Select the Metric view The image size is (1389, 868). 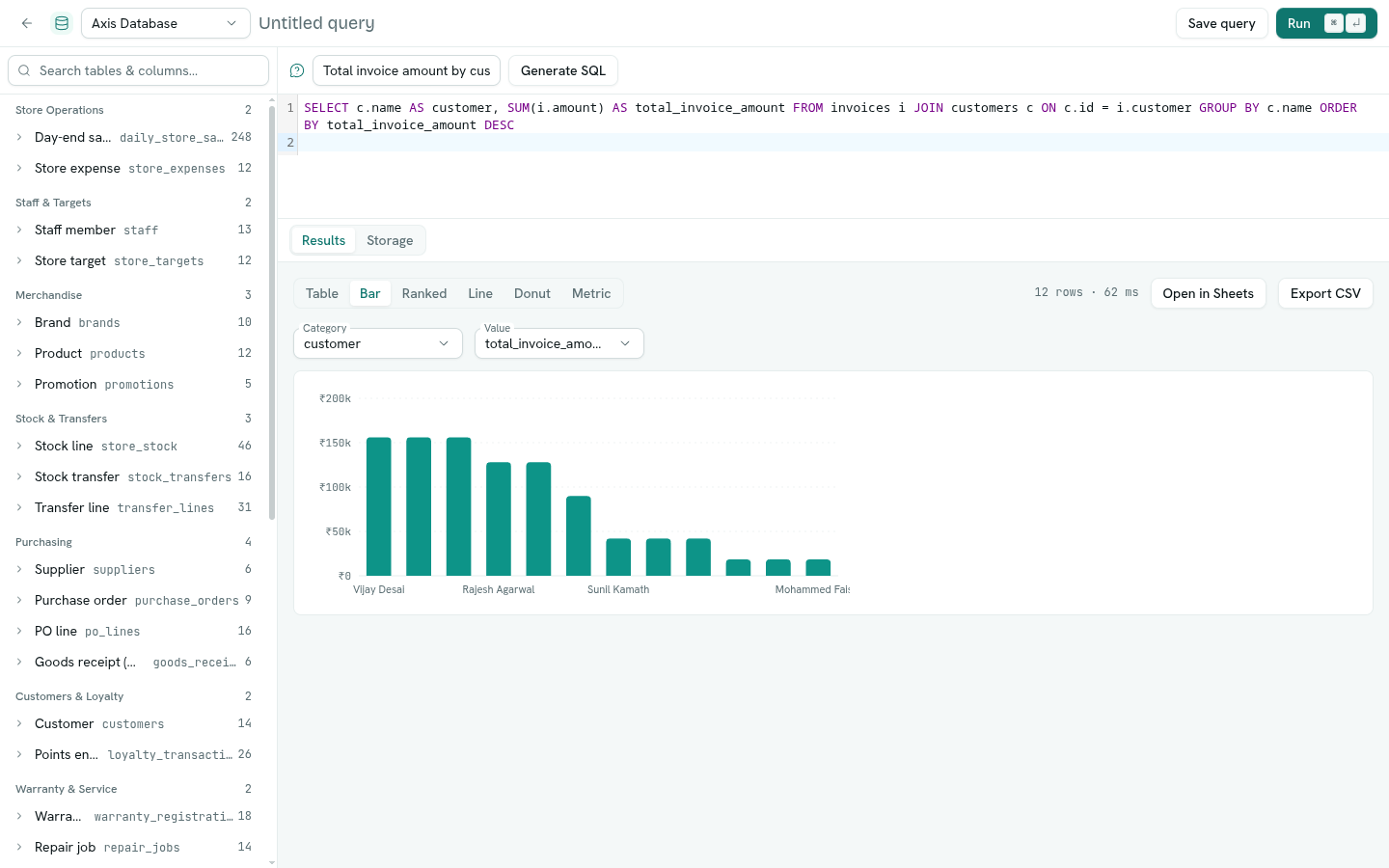[591, 293]
